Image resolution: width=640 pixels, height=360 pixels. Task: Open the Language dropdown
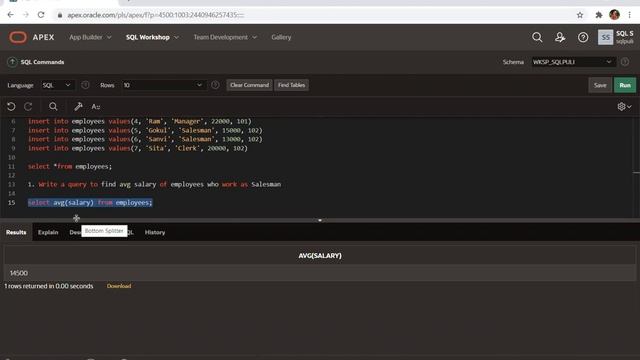(x=57, y=85)
